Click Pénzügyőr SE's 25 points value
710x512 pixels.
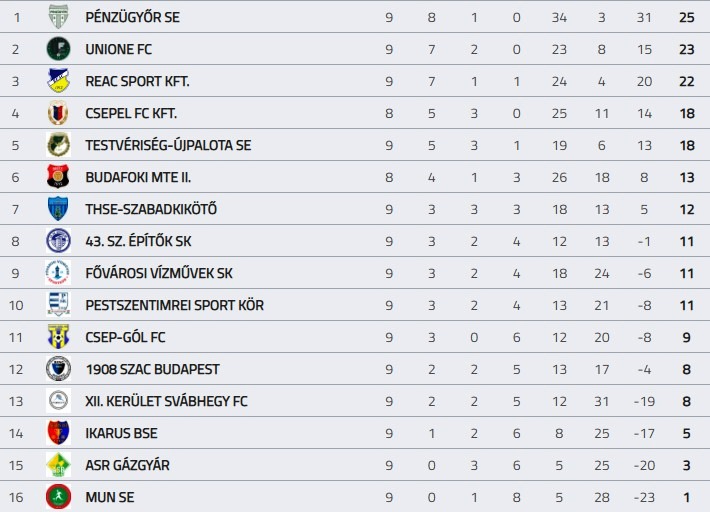pyautogui.click(x=686, y=17)
